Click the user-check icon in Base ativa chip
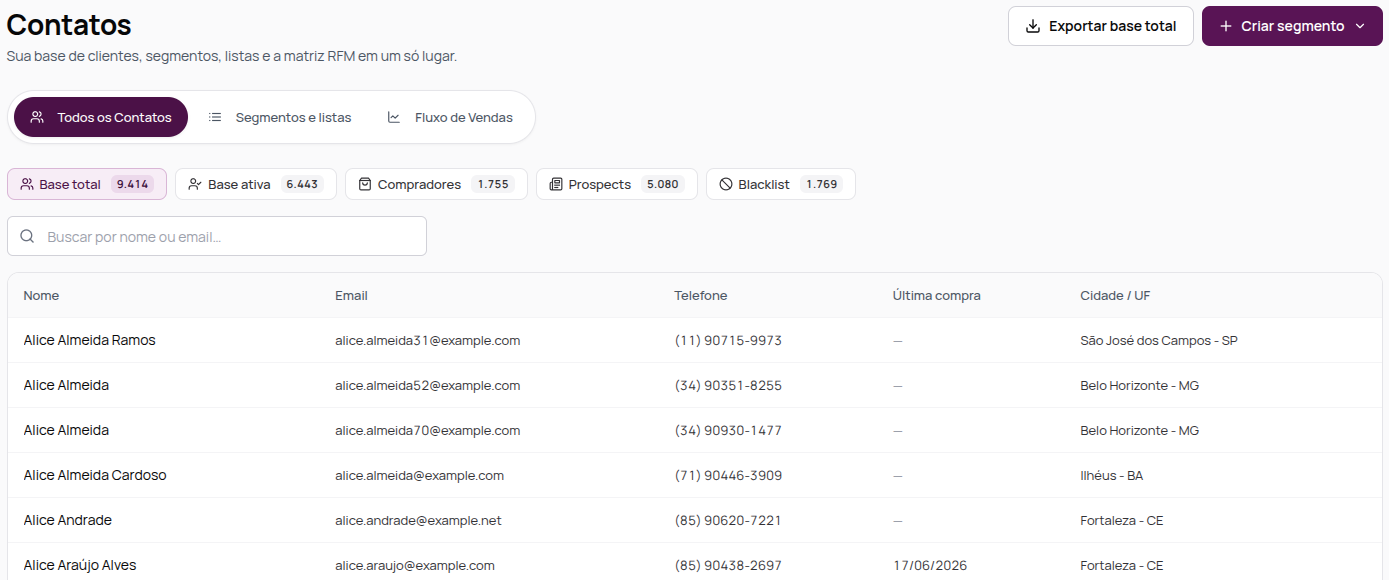 tap(195, 184)
